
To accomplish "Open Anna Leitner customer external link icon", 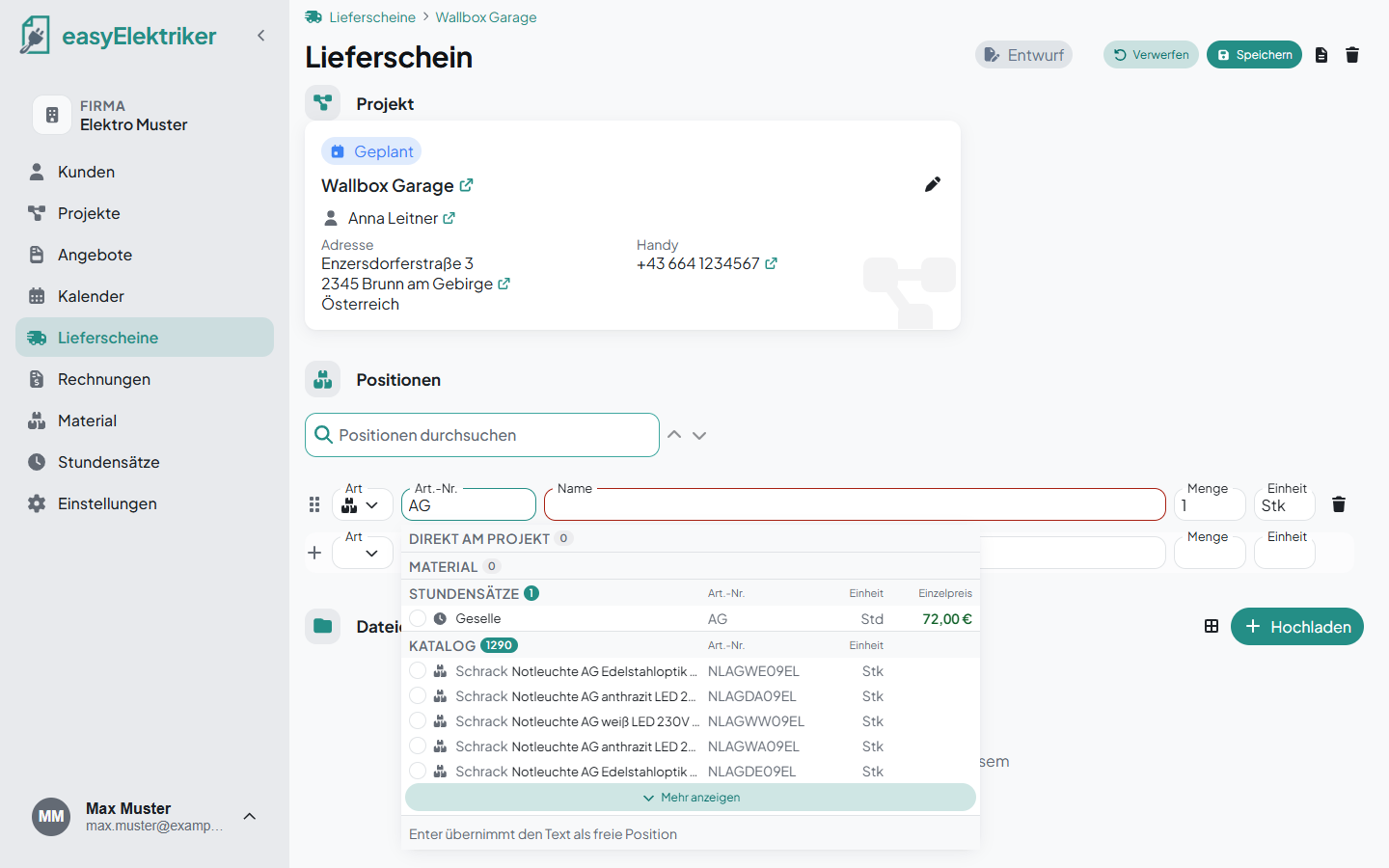I will coord(449,219).
